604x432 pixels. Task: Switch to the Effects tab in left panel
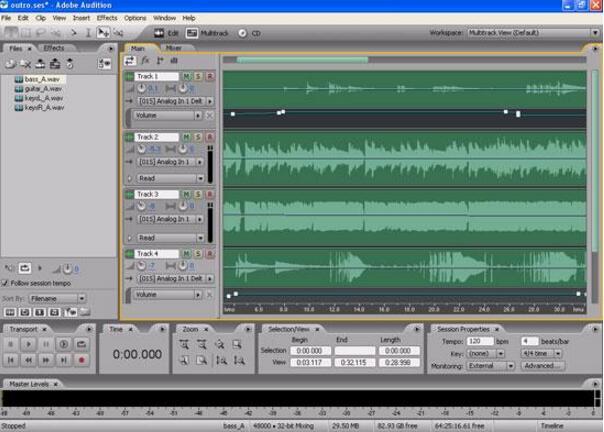(x=54, y=48)
